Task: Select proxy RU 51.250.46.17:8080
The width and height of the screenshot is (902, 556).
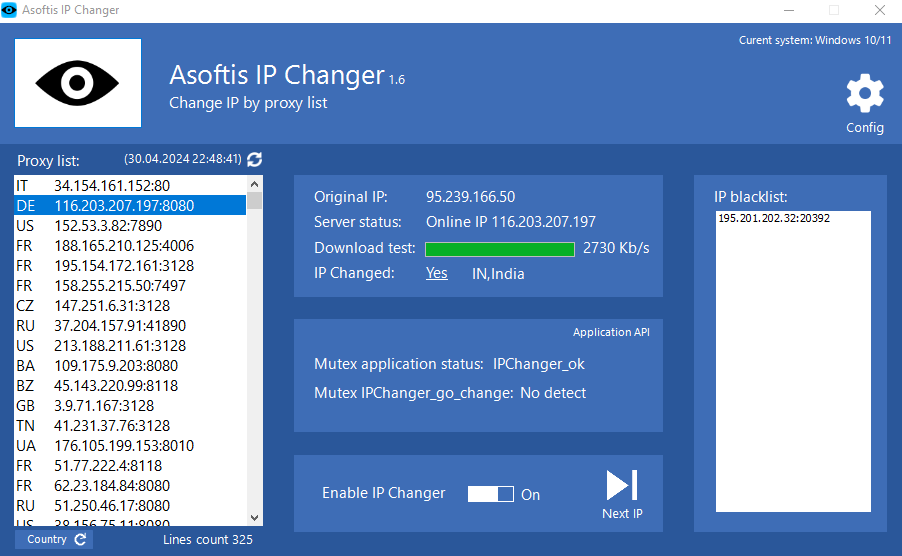Action: 130,506
